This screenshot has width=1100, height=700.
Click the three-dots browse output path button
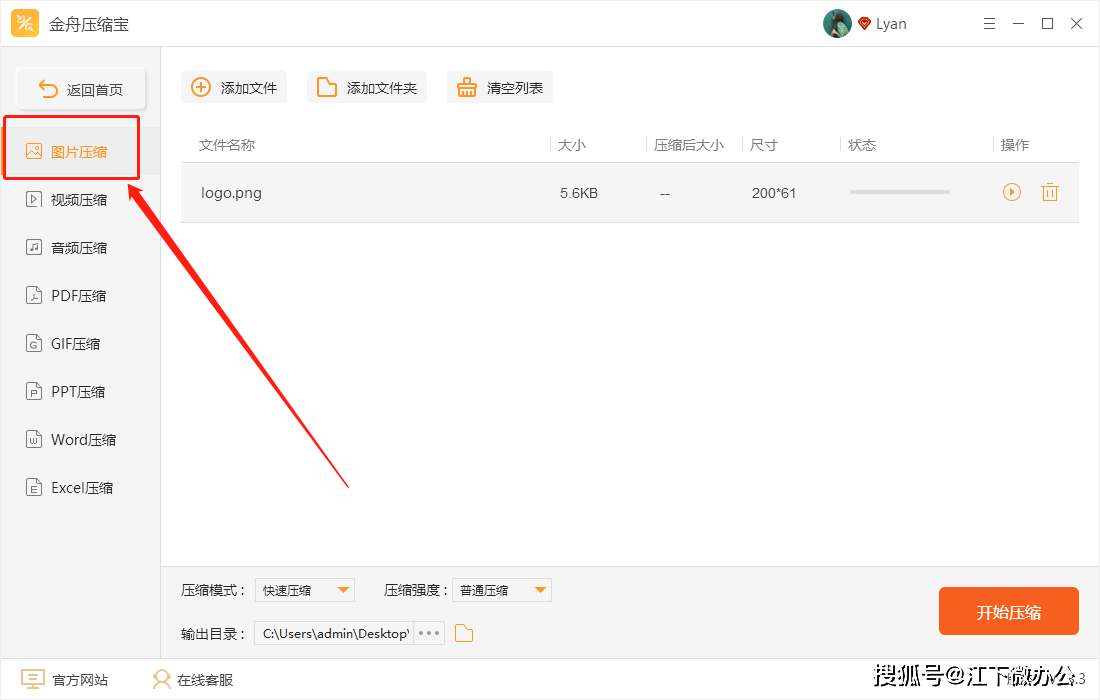(x=429, y=633)
